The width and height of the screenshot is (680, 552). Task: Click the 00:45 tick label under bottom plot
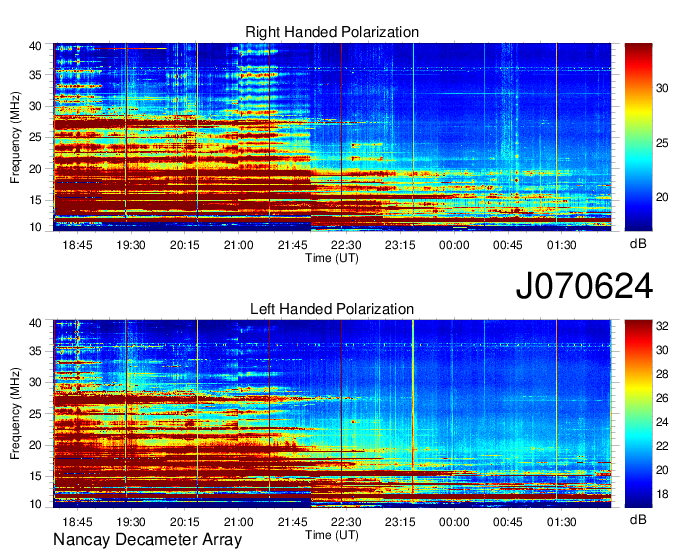click(x=507, y=522)
